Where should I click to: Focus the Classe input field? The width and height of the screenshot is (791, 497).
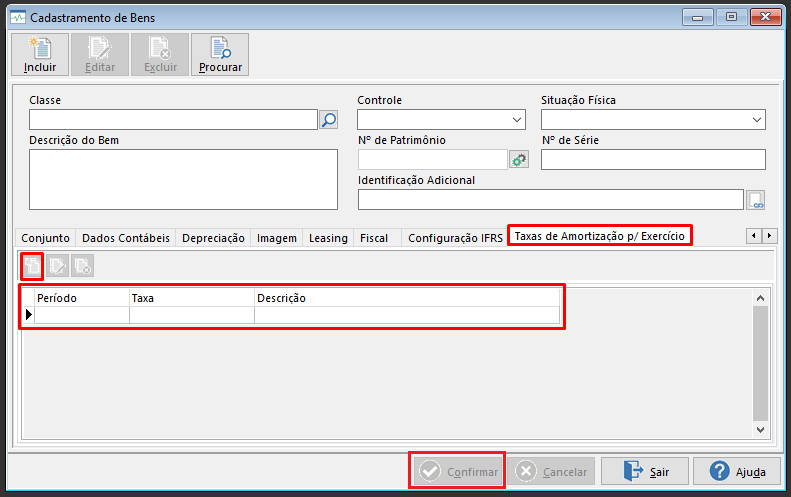[x=173, y=120]
